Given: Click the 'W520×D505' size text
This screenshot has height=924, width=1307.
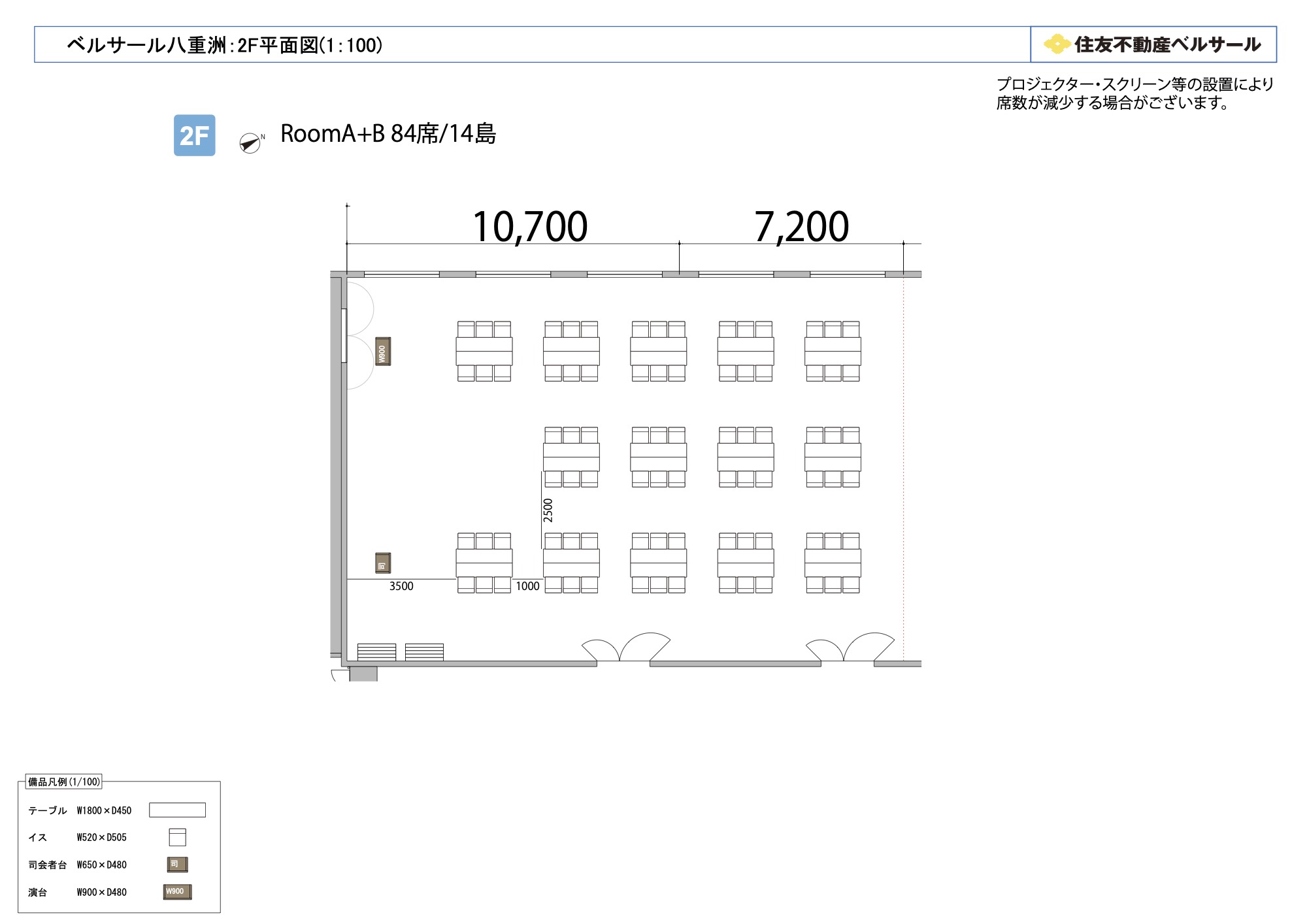Looking at the screenshot, I should point(101,837).
